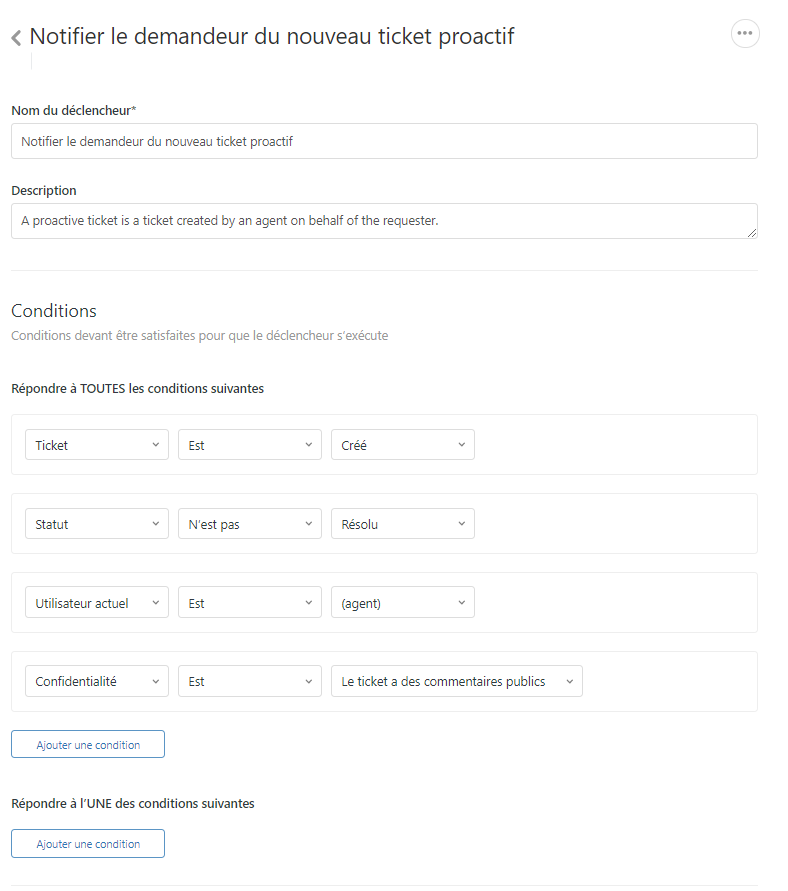Click the back arrow beside the title
Screen dimensions: 788x891
pyautogui.click(x=16, y=38)
